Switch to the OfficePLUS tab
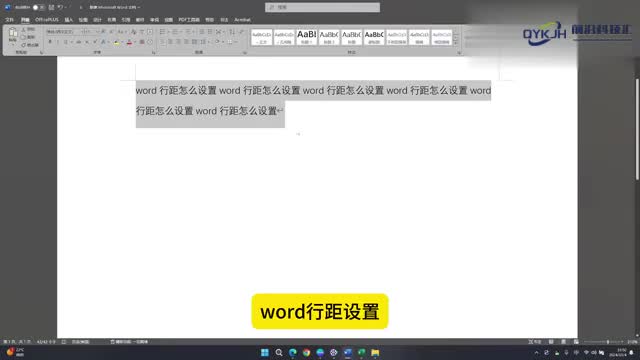The width and height of the screenshot is (640, 360). [47, 20]
